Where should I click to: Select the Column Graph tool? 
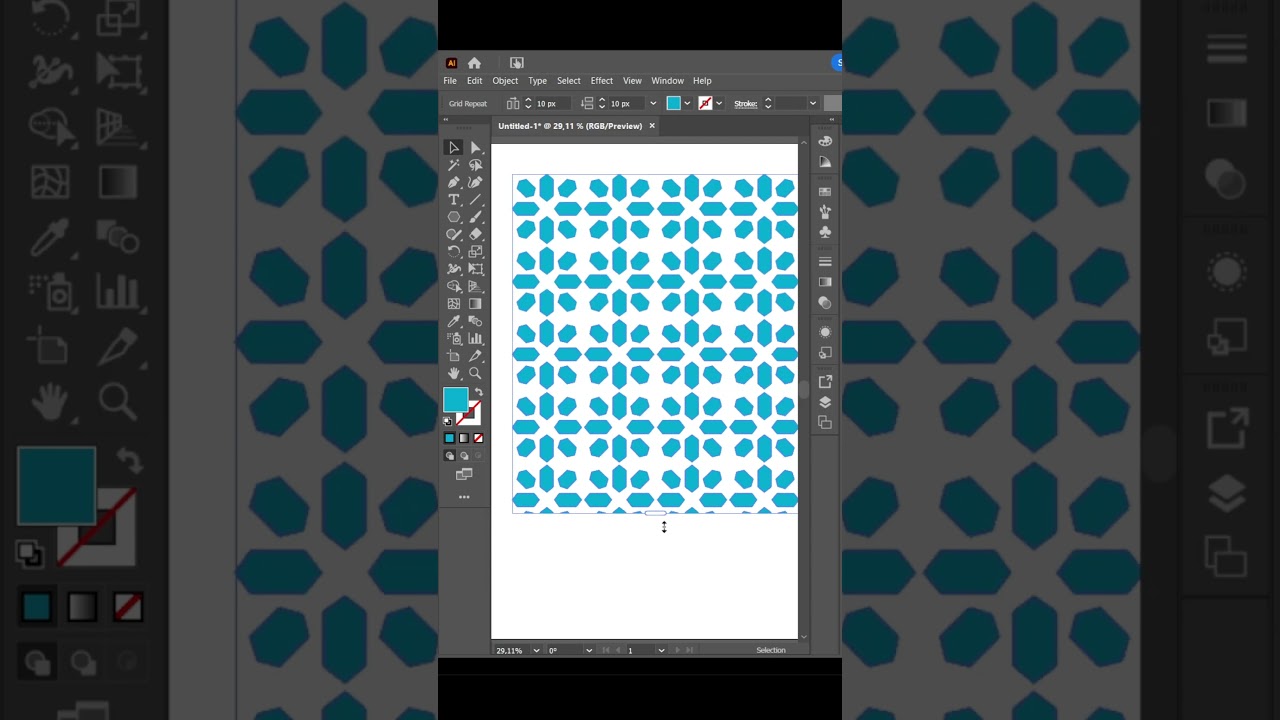click(x=476, y=338)
